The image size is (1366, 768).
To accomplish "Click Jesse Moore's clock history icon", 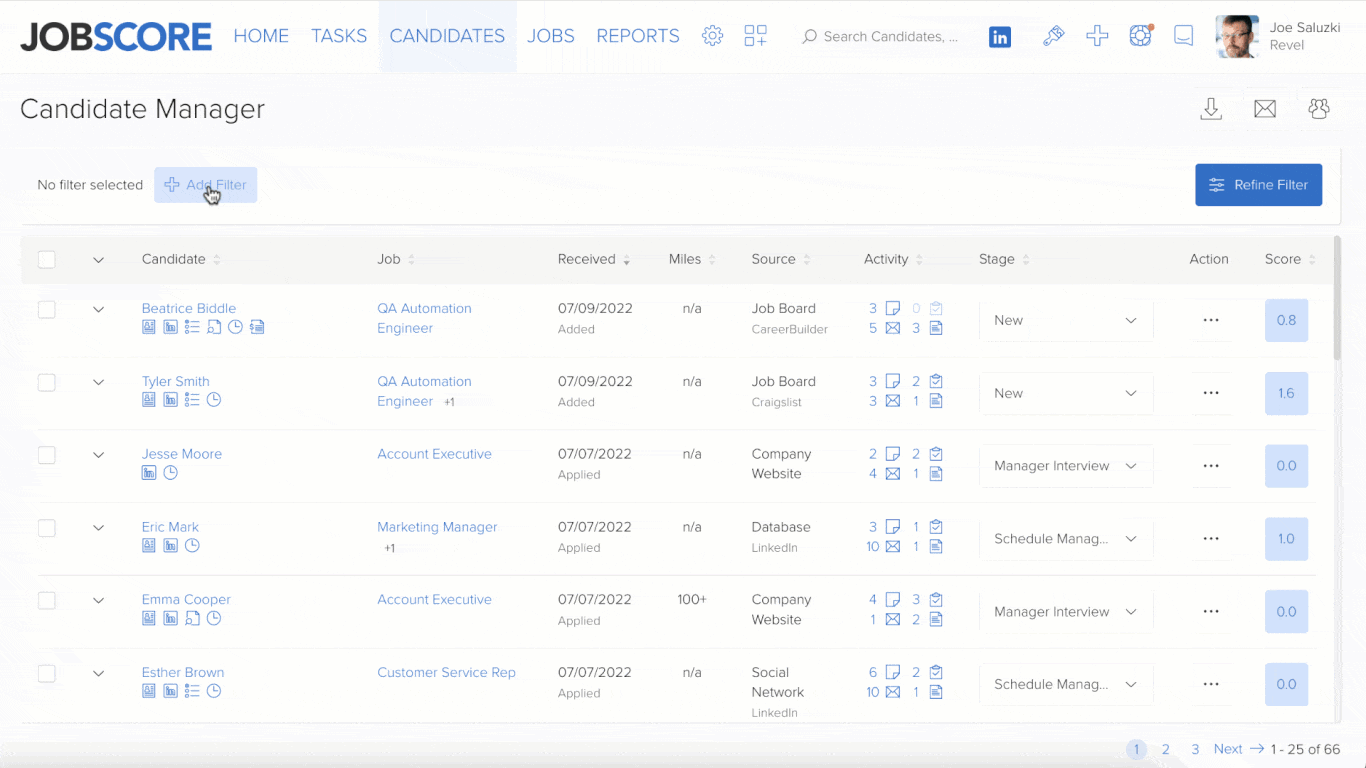I will click(x=170, y=473).
